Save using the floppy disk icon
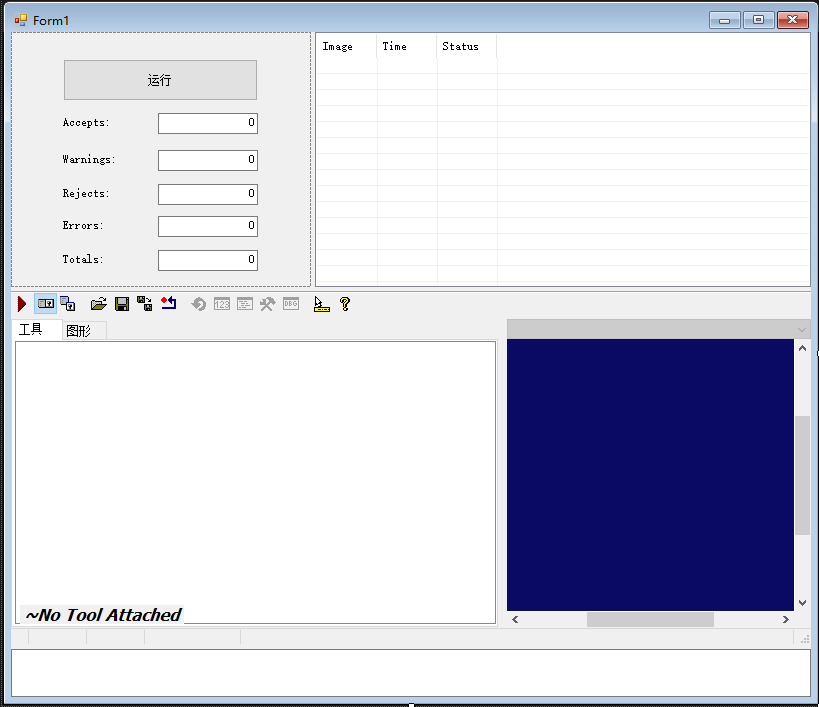Screen dimensions: 819x707 pos(122,304)
